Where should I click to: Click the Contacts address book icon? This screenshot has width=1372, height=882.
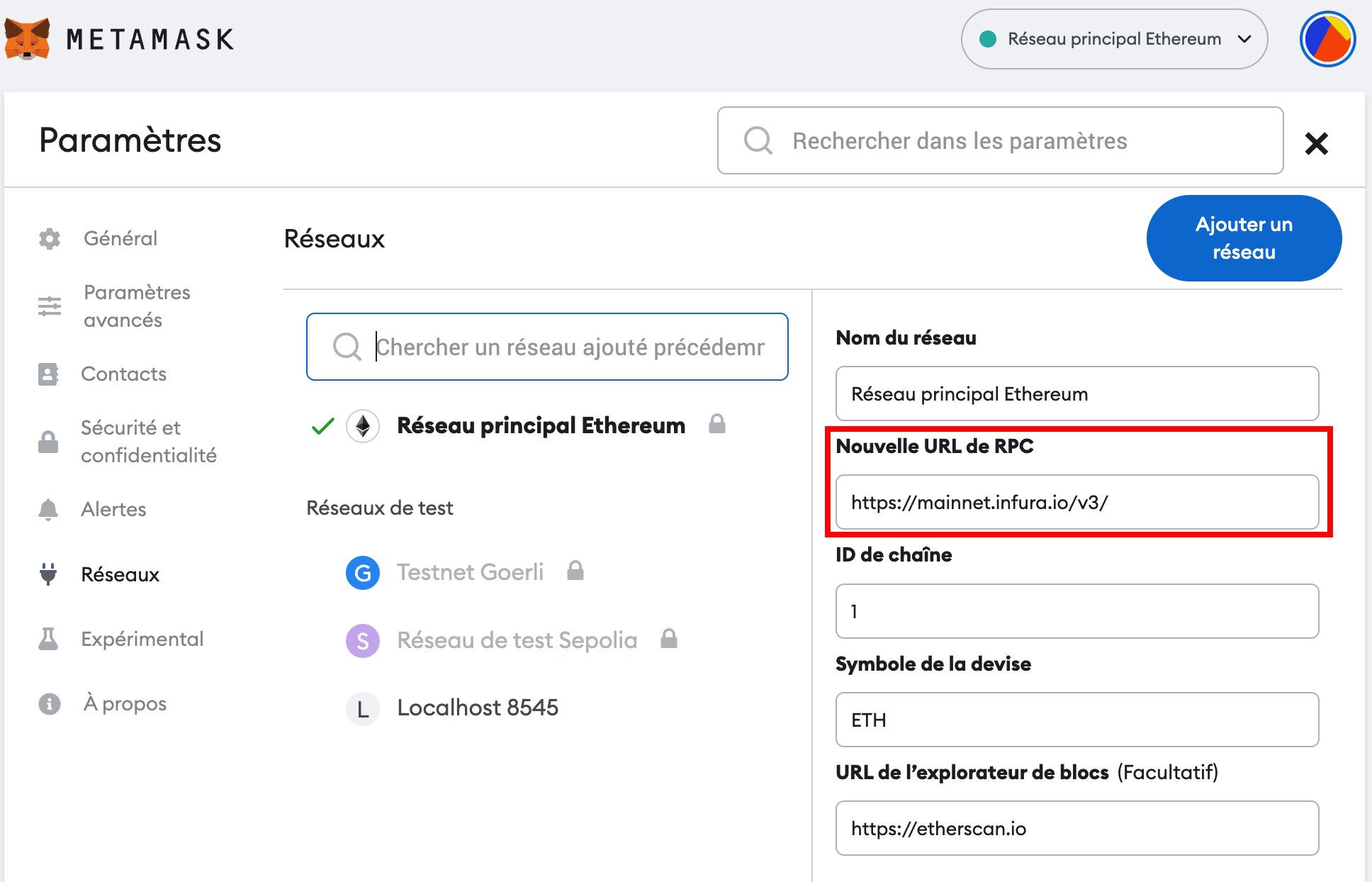48,374
